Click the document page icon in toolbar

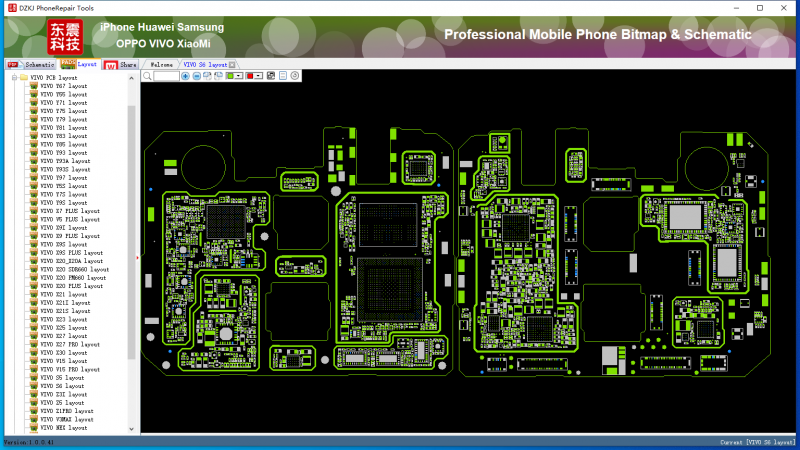[284, 76]
